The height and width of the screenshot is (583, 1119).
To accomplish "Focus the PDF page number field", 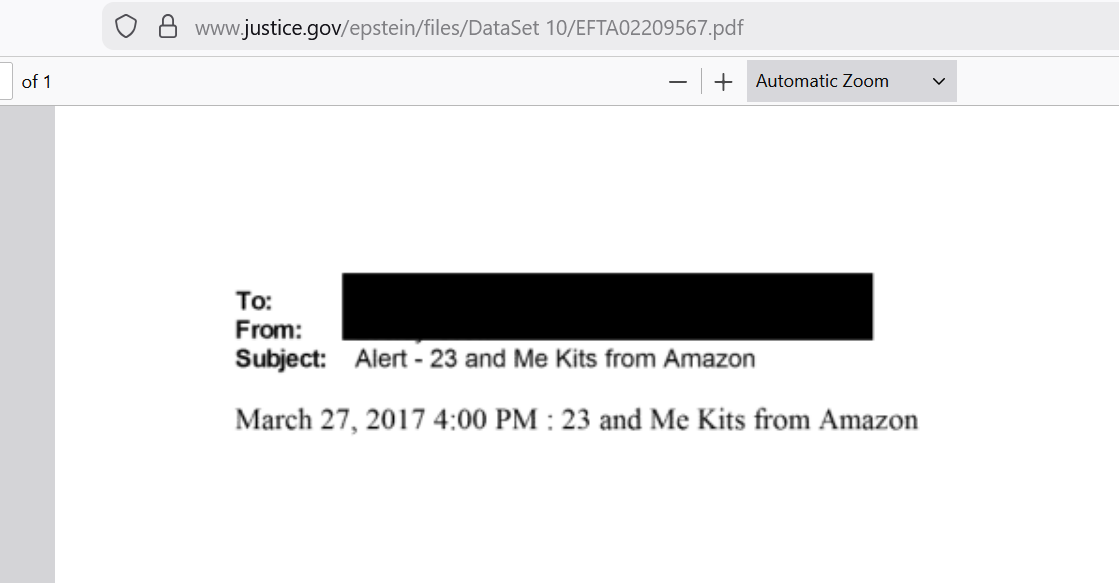I will (6, 81).
